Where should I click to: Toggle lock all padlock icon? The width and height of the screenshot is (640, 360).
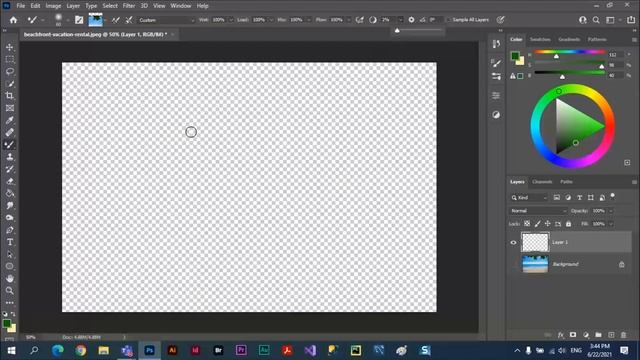[569, 224]
